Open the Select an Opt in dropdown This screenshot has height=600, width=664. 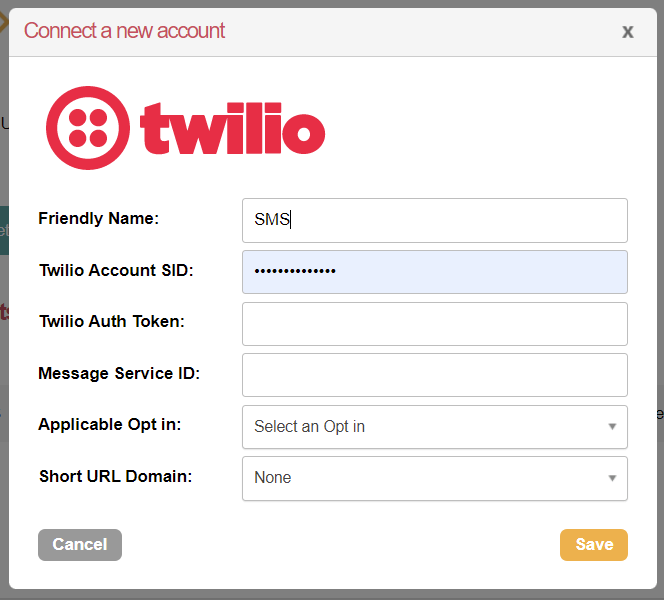(x=434, y=427)
